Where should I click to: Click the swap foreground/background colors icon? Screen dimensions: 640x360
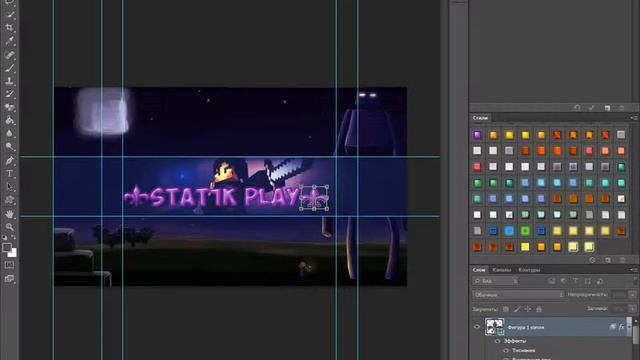(14, 237)
